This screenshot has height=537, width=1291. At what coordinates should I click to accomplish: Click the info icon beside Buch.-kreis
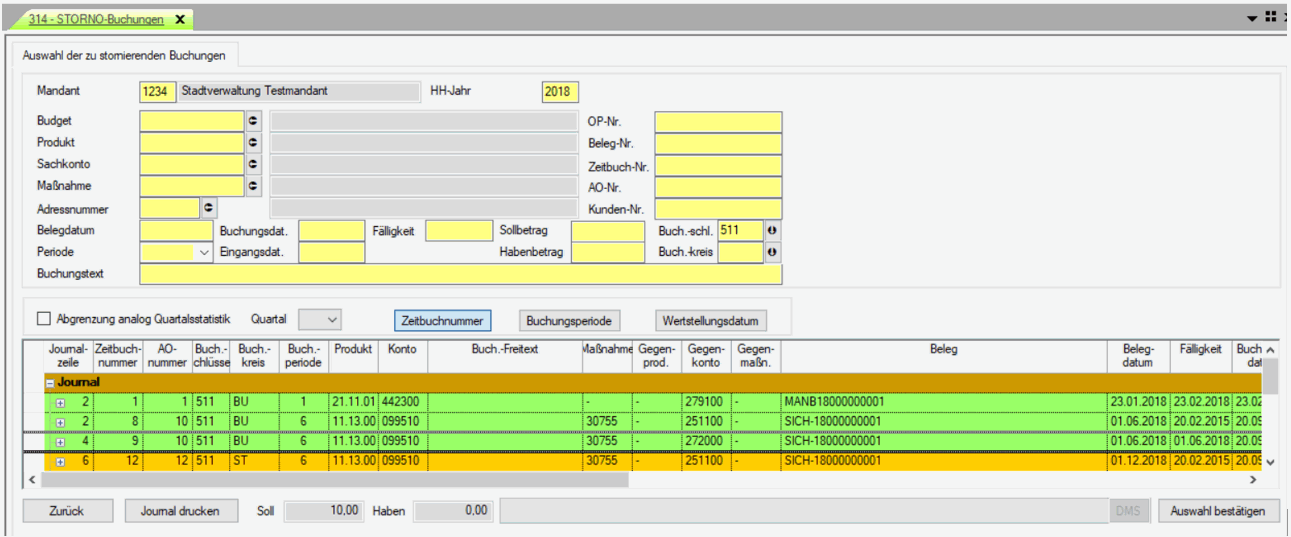coord(772,253)
